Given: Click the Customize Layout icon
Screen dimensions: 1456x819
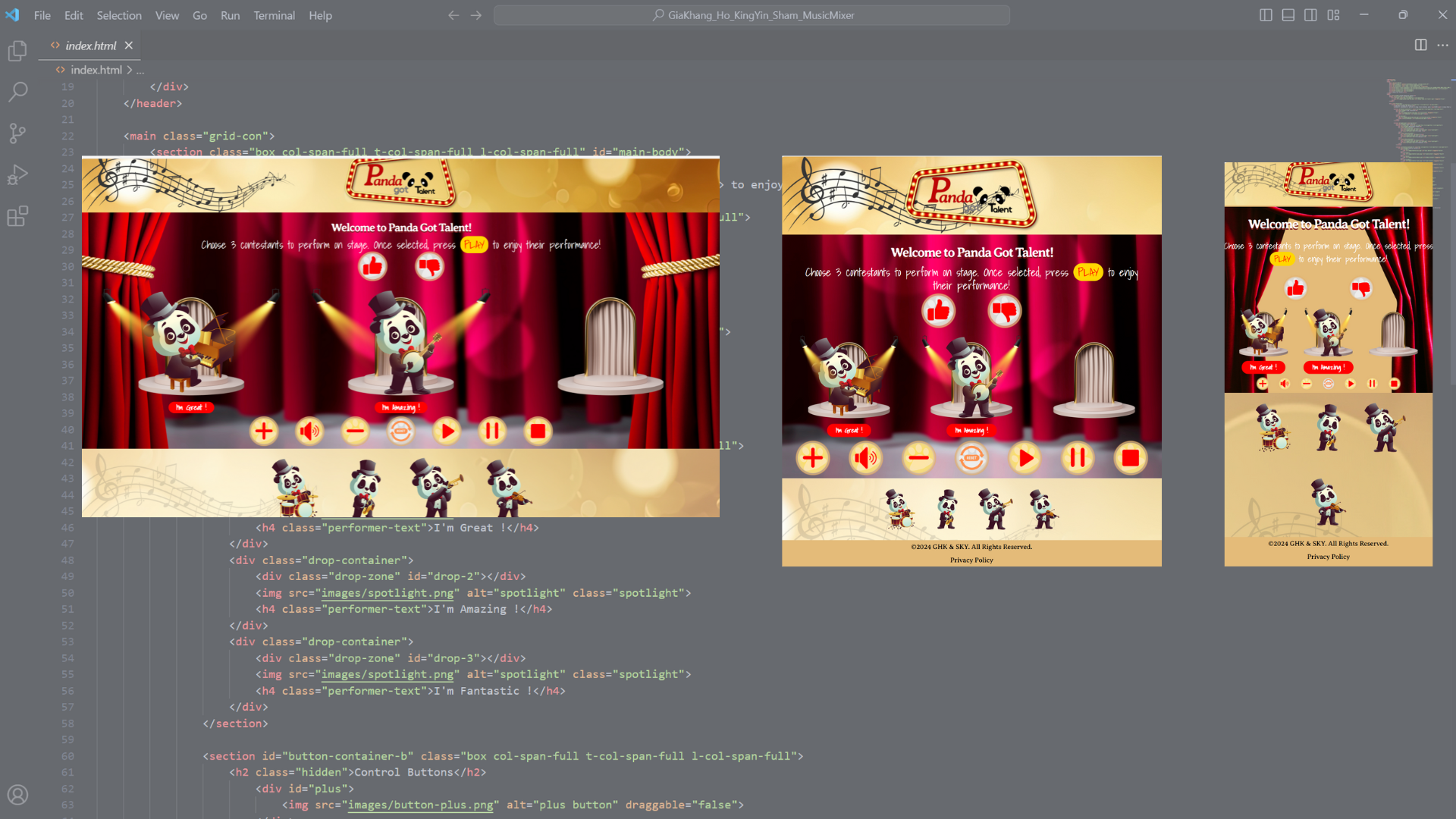Looking at the screenshot, I should (x=1333, y=15).
